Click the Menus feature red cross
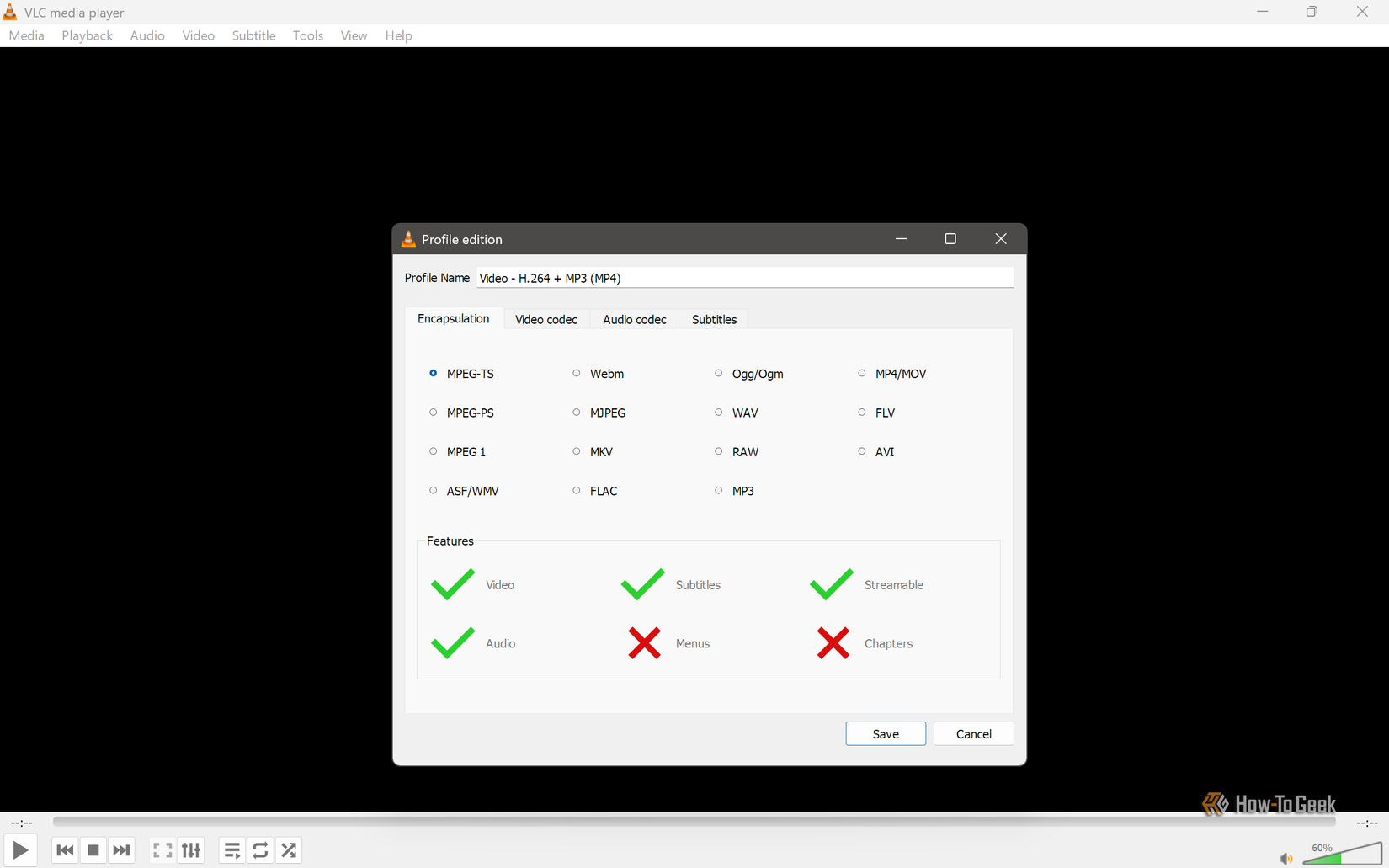 [644, 643]
